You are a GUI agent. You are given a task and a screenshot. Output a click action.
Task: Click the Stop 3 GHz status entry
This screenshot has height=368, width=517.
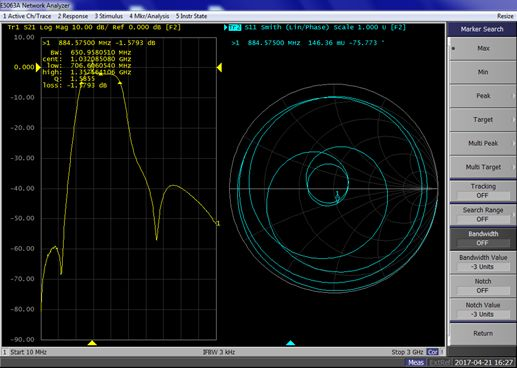click(407, 352)
